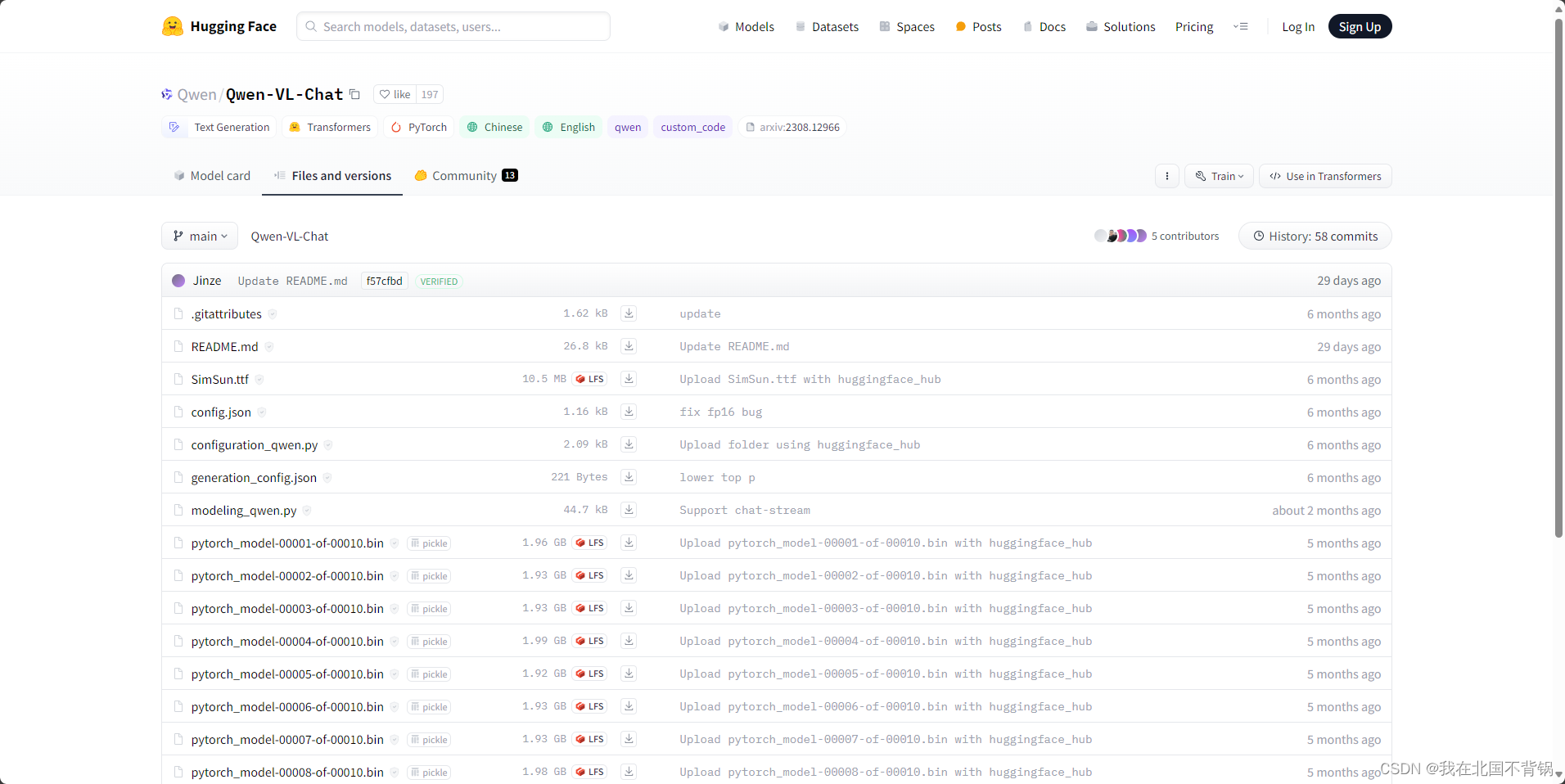The width and height of the screenshot is (1565, 784).
Task: Like the Qwen-VL-Chat model
Action: point(395,94)
